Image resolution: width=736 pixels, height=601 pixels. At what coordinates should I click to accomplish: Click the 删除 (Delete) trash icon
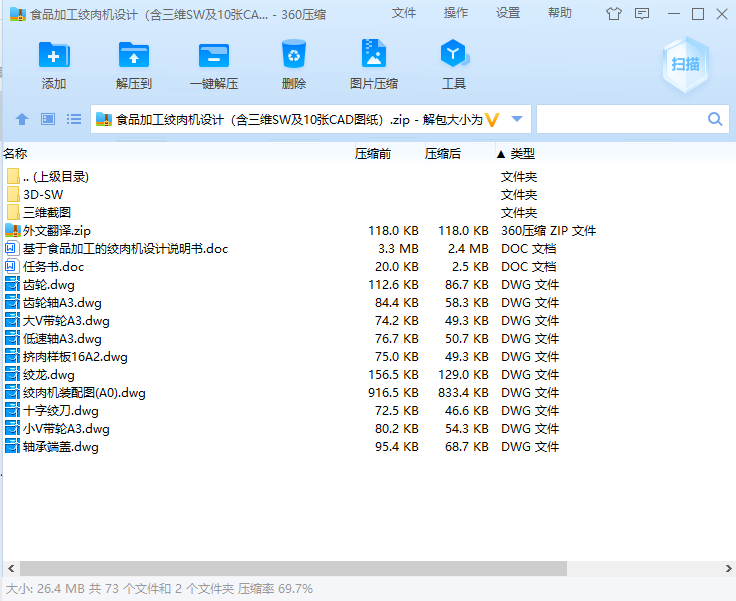pos(294,54)
